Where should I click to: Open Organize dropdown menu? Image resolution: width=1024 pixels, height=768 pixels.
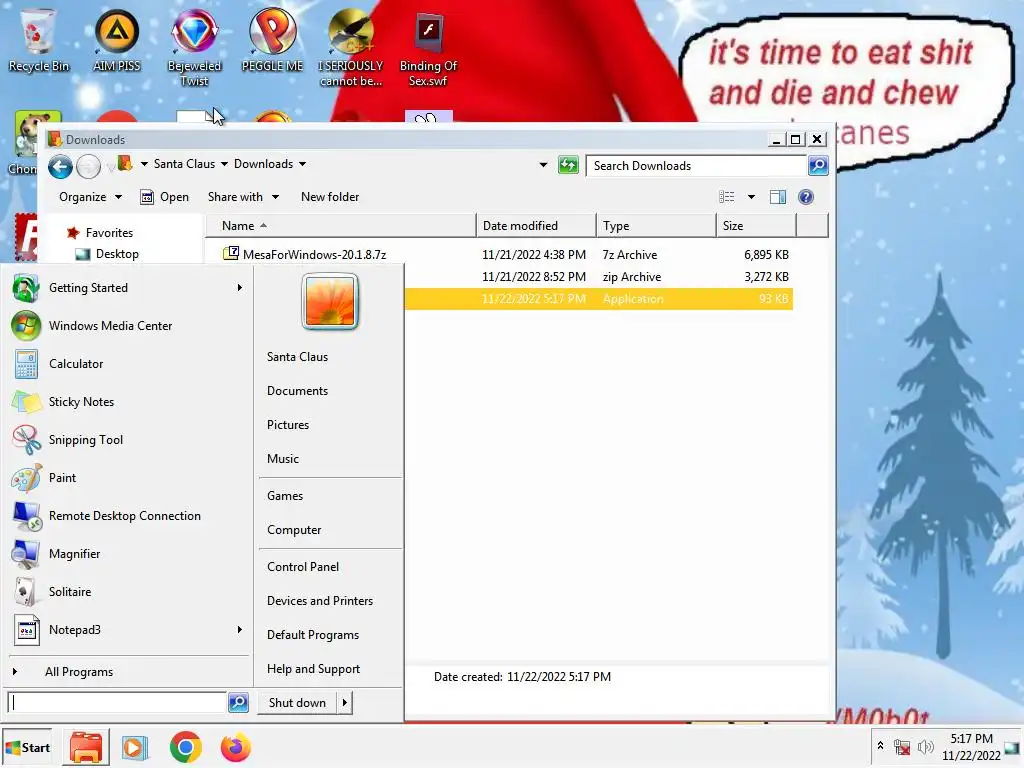[x=90, y=197]
